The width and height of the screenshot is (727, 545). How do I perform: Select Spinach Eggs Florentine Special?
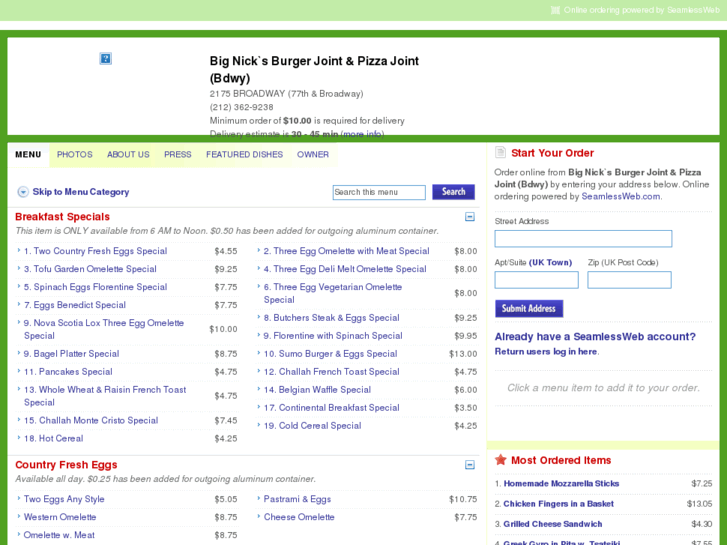pyautogui.click(x=96, y=287)
